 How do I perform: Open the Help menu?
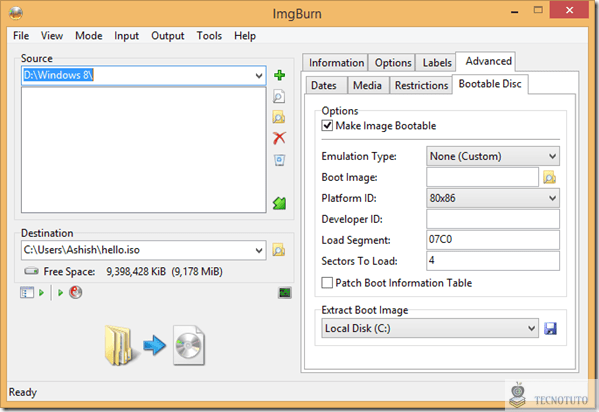[245, 36]
